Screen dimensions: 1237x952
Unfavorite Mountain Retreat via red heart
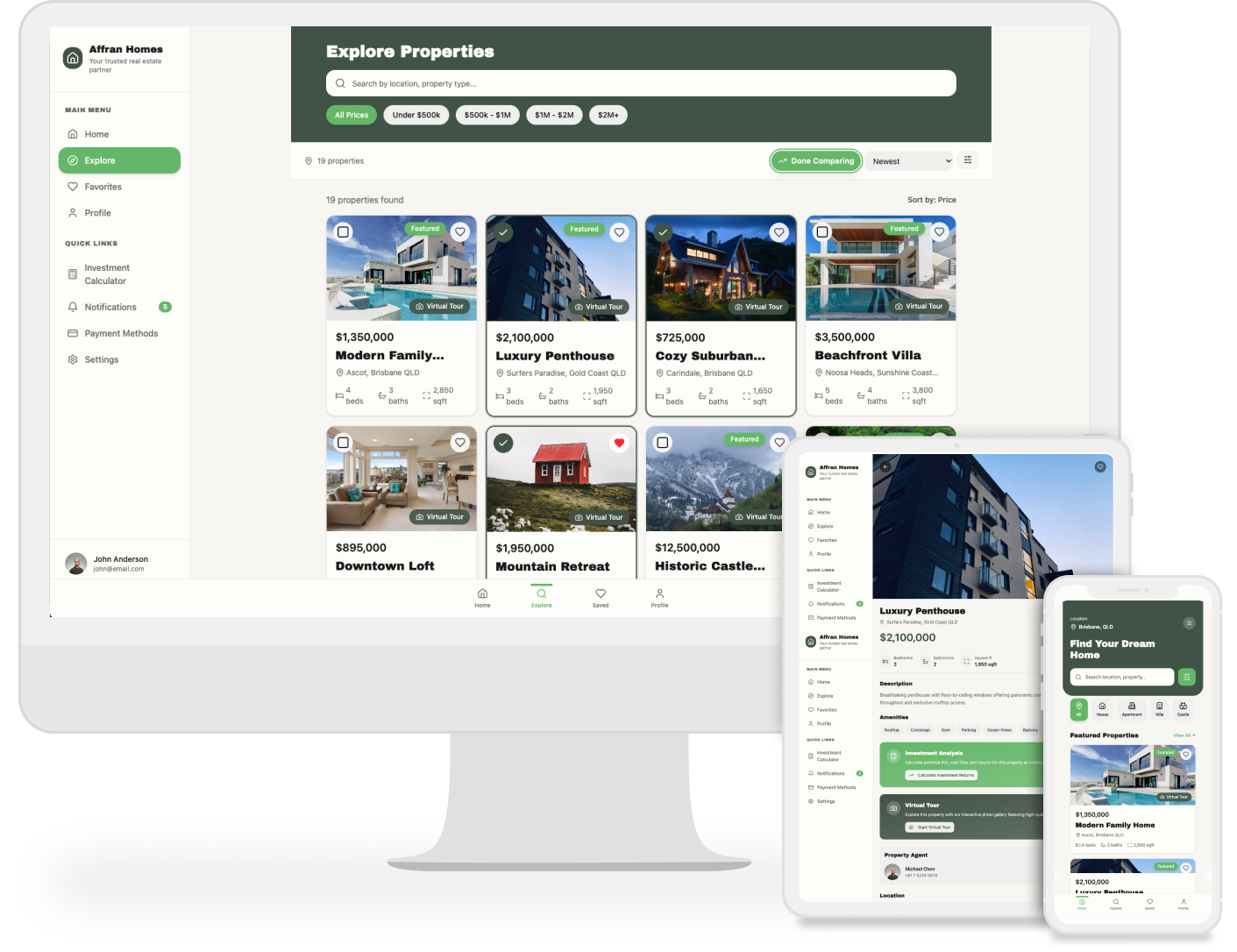pos(620,444)
